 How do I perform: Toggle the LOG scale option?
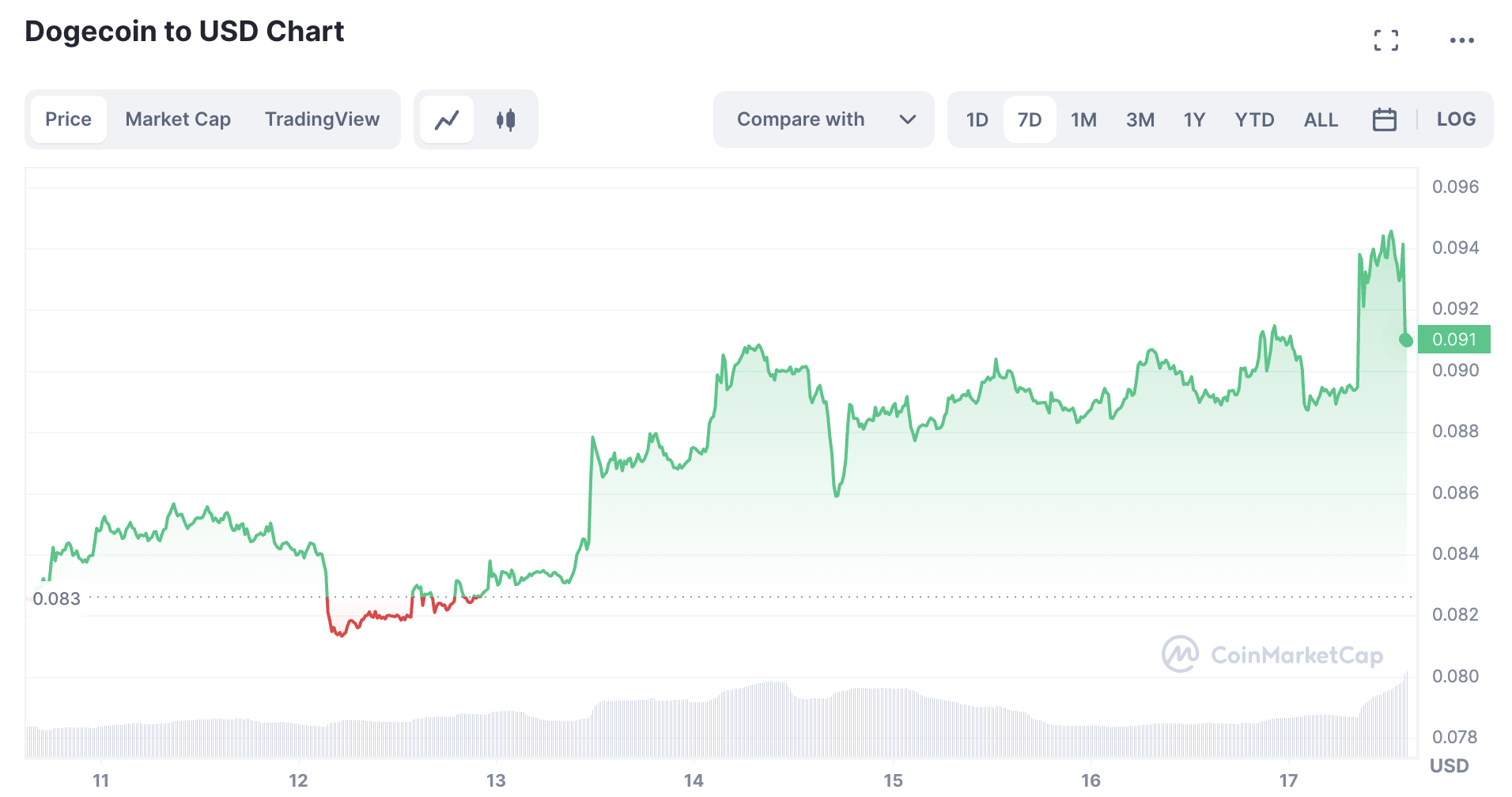[1456, 119]
